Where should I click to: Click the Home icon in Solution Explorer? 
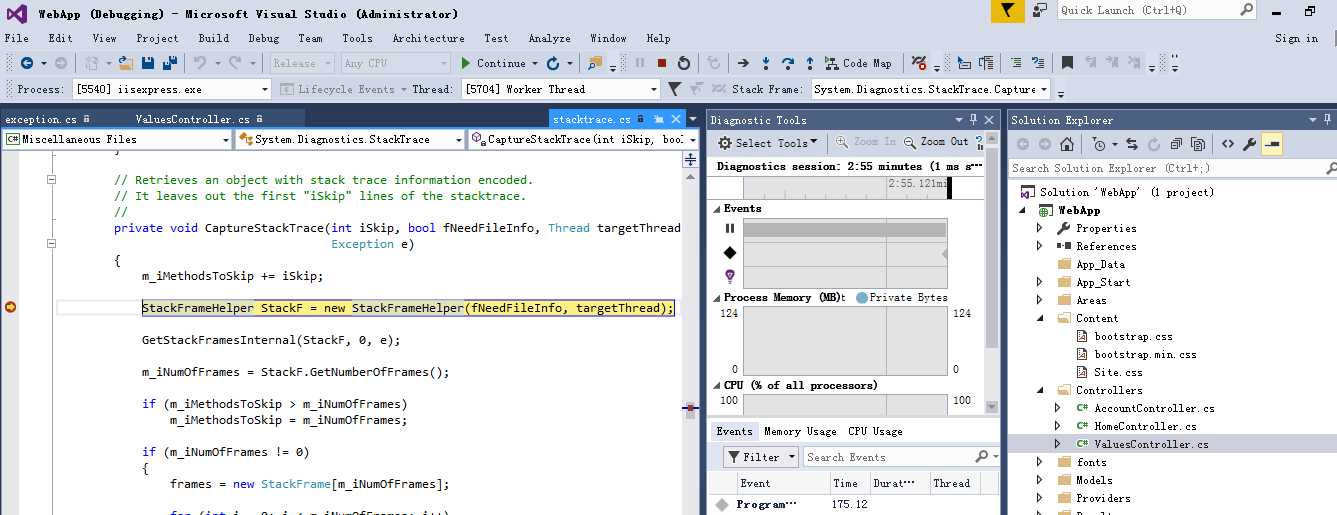[1067, 144]
